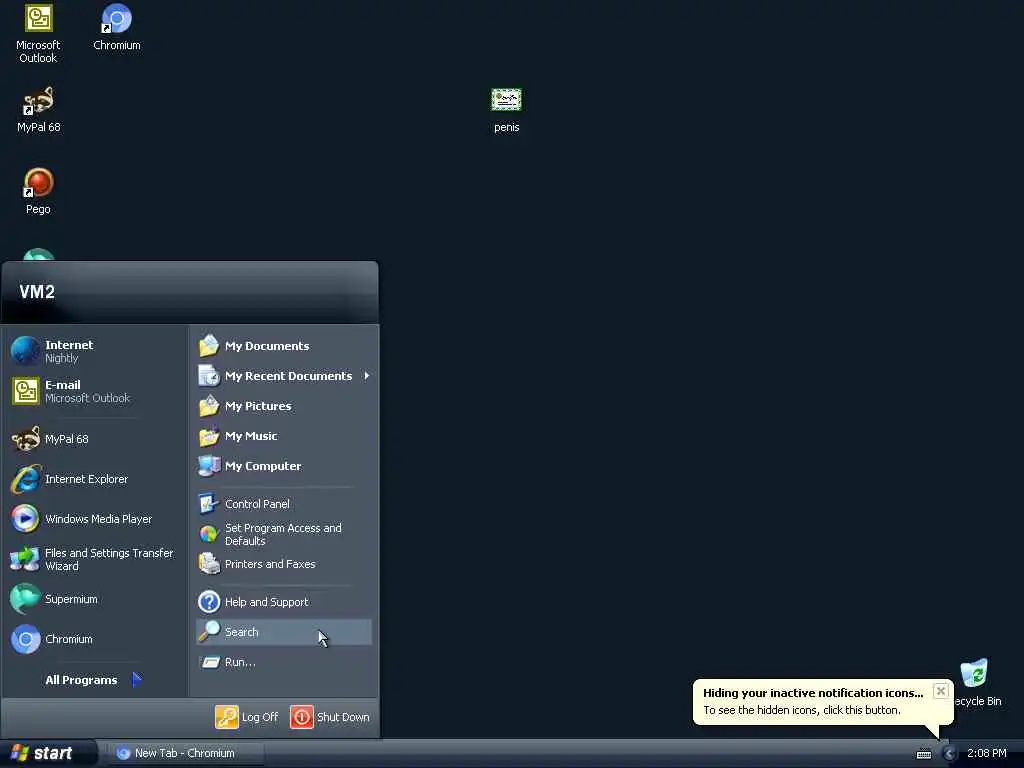
Task: Open My Documents folder
Action: 283,346
